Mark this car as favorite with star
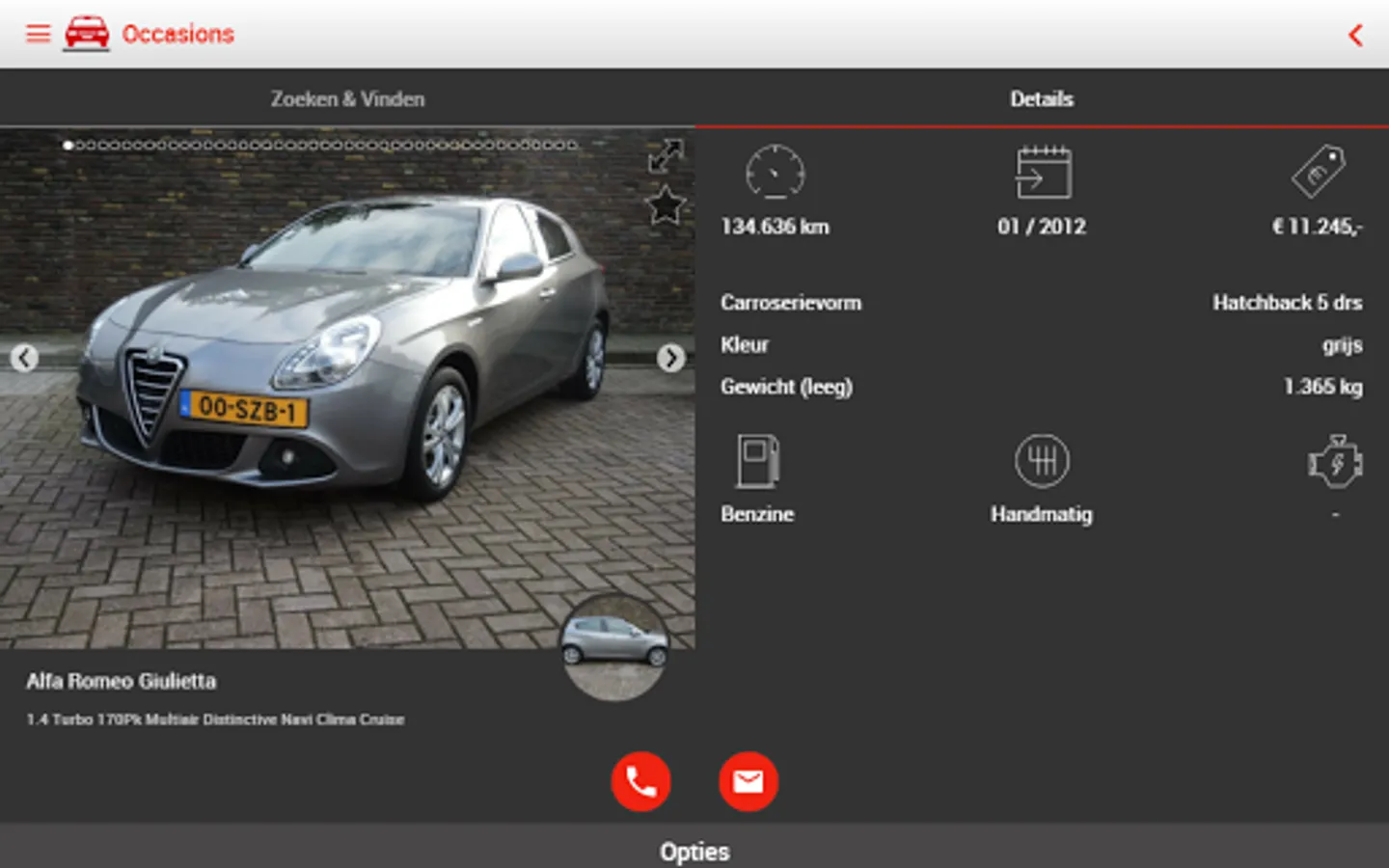1389x868 pixels. click(666, 205)
